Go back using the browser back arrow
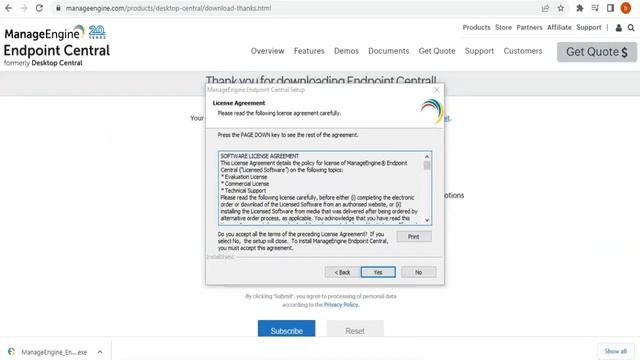640x360 pixels. point(9,8)
